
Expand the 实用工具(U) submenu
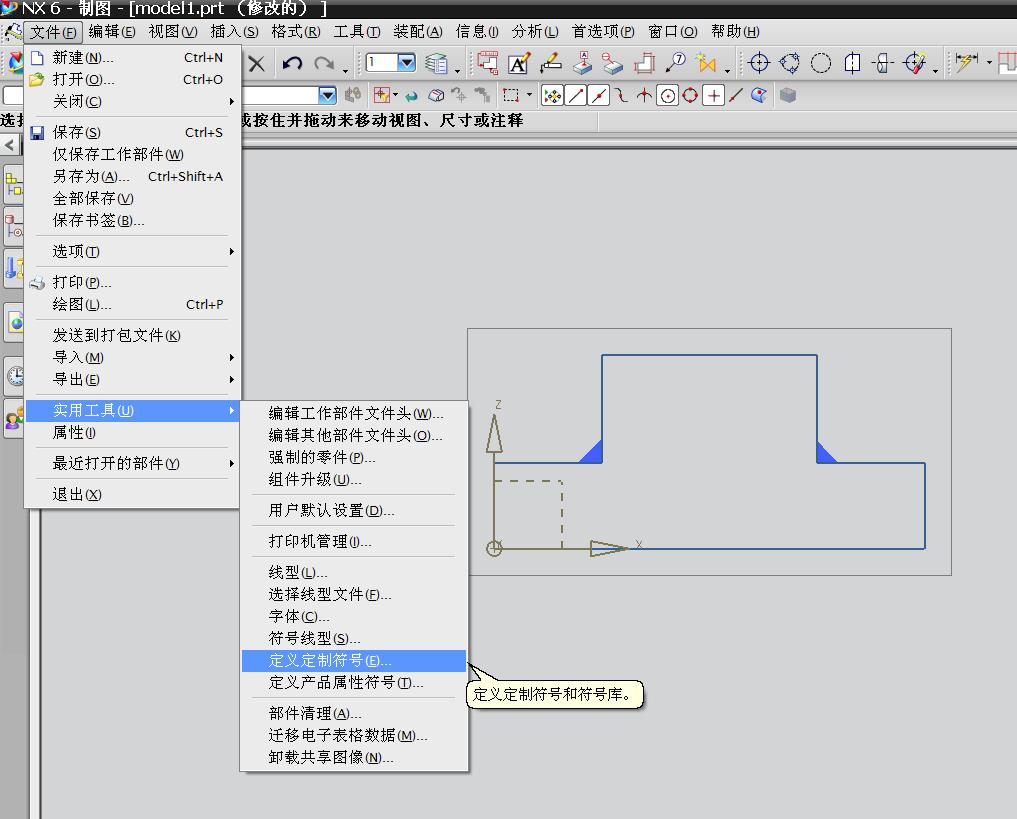pos(132,410)
